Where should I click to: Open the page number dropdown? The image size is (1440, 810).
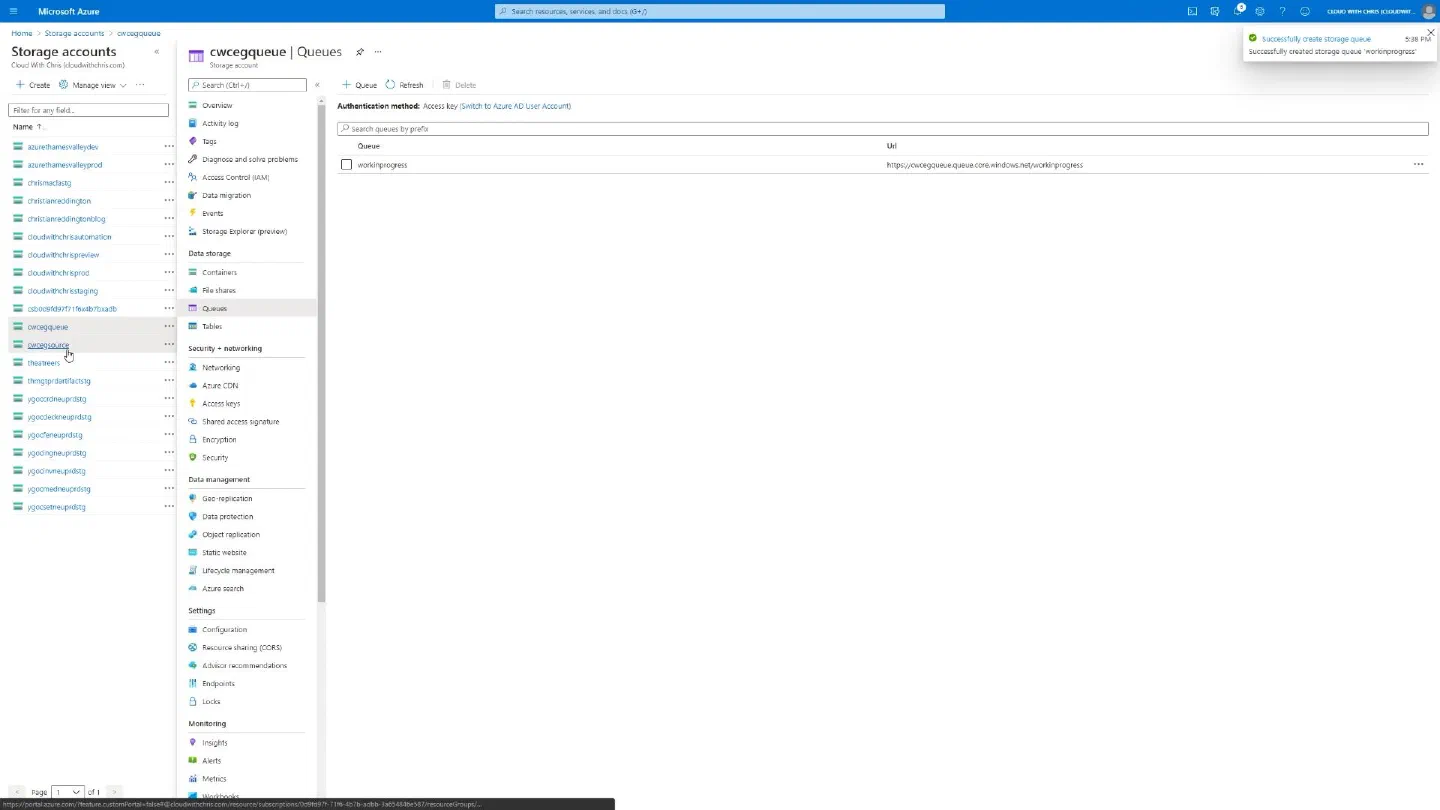67,792
